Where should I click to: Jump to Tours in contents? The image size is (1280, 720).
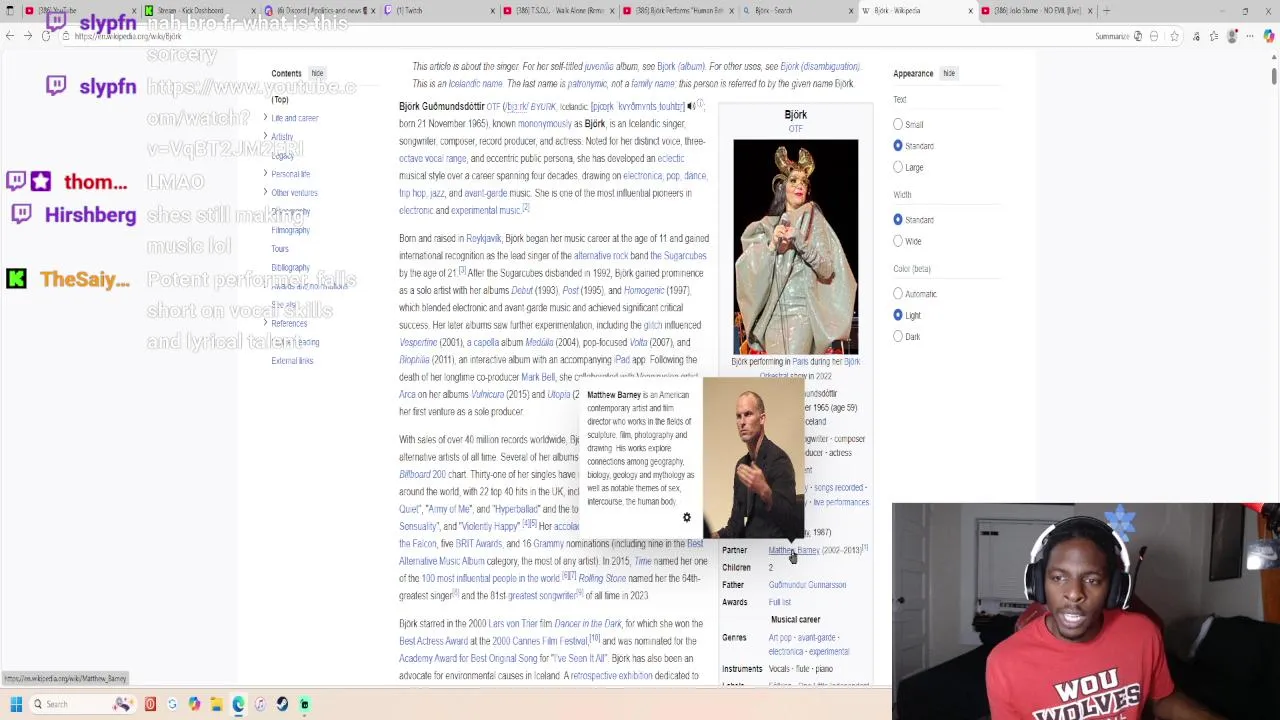pos(280,249)
